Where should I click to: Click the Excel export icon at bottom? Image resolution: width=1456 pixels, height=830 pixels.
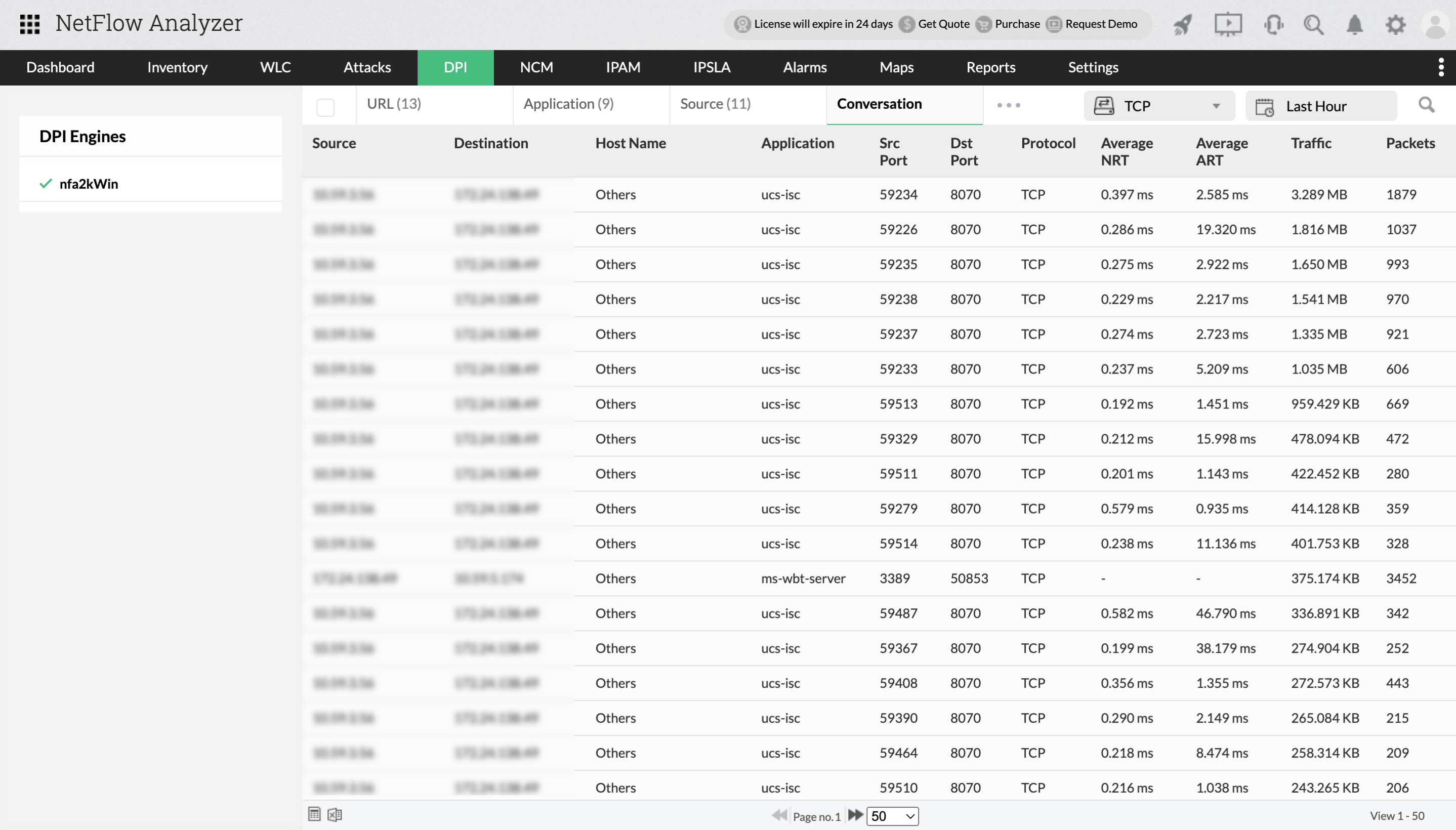pyautogui.click(x=335, y=815)
